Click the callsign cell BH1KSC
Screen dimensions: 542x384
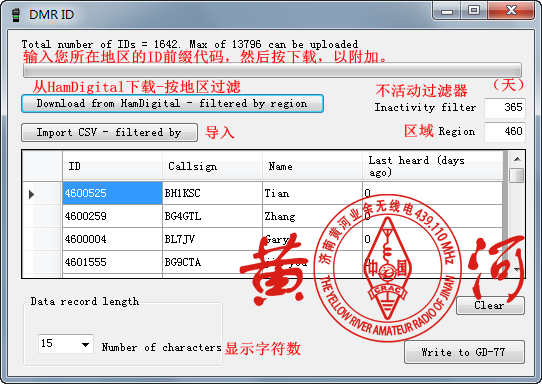(212, 193)
